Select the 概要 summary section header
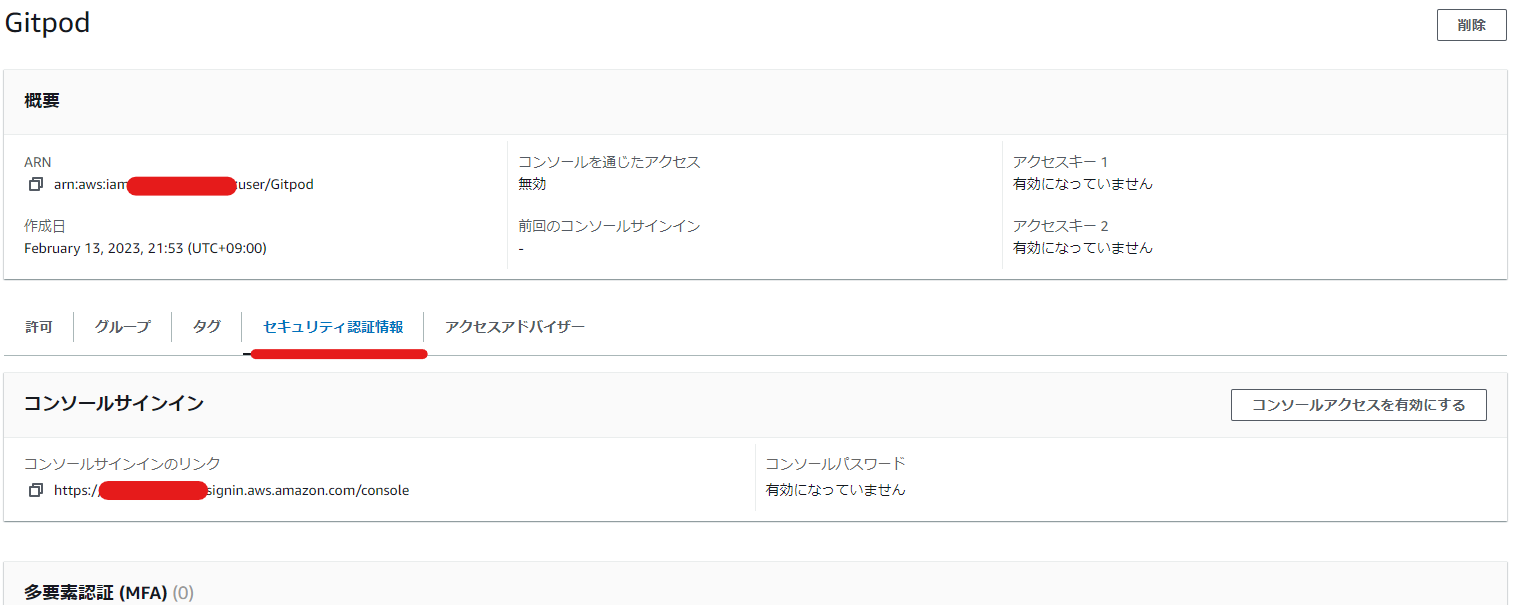 pos(42,100)
